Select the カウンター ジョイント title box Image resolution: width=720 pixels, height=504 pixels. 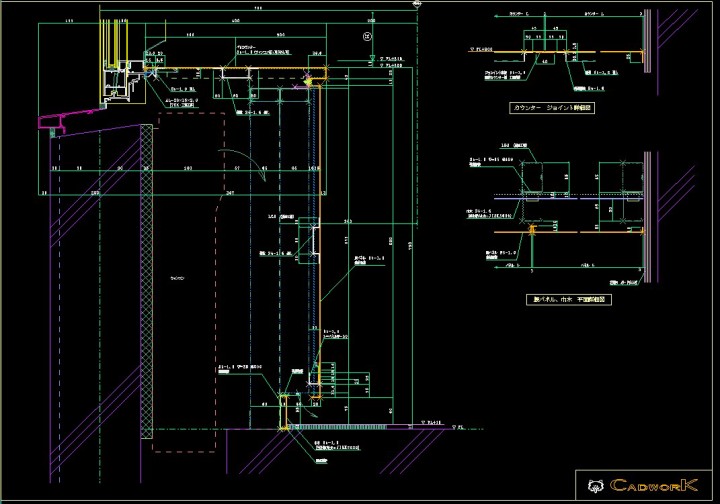click(x=552, y=108)
